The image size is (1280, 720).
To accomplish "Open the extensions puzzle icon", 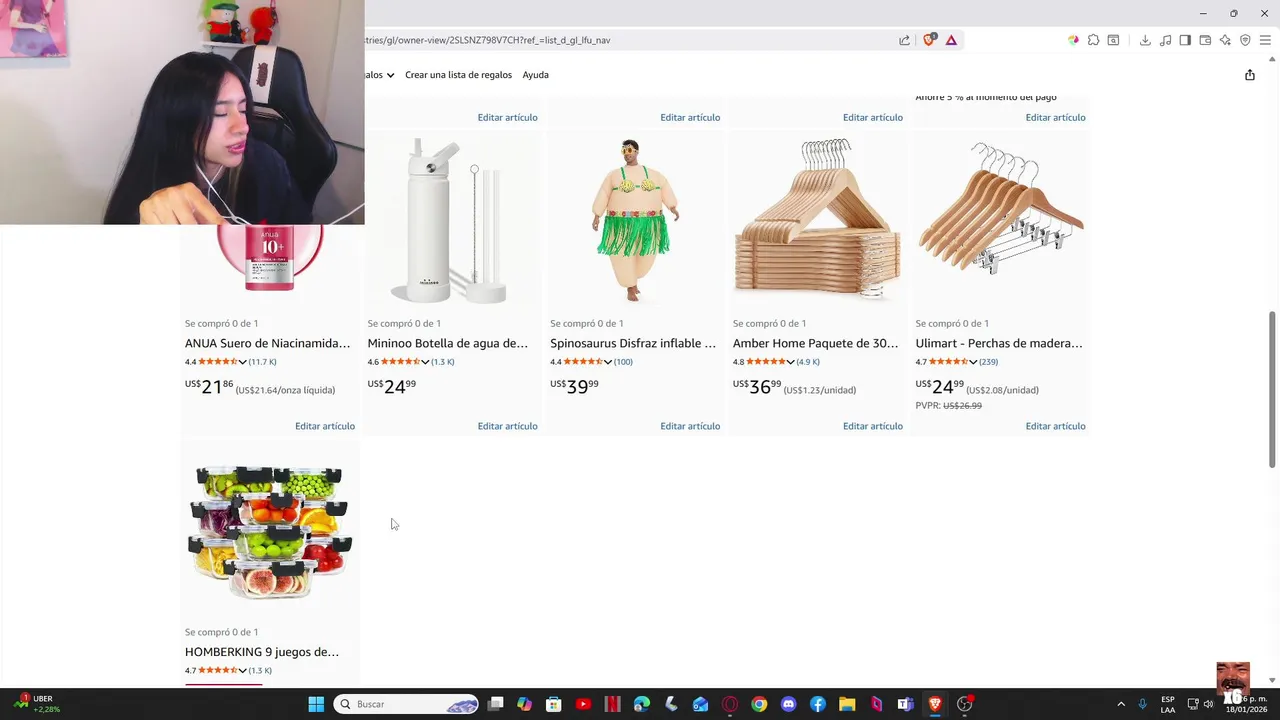I will (1093, 40).
